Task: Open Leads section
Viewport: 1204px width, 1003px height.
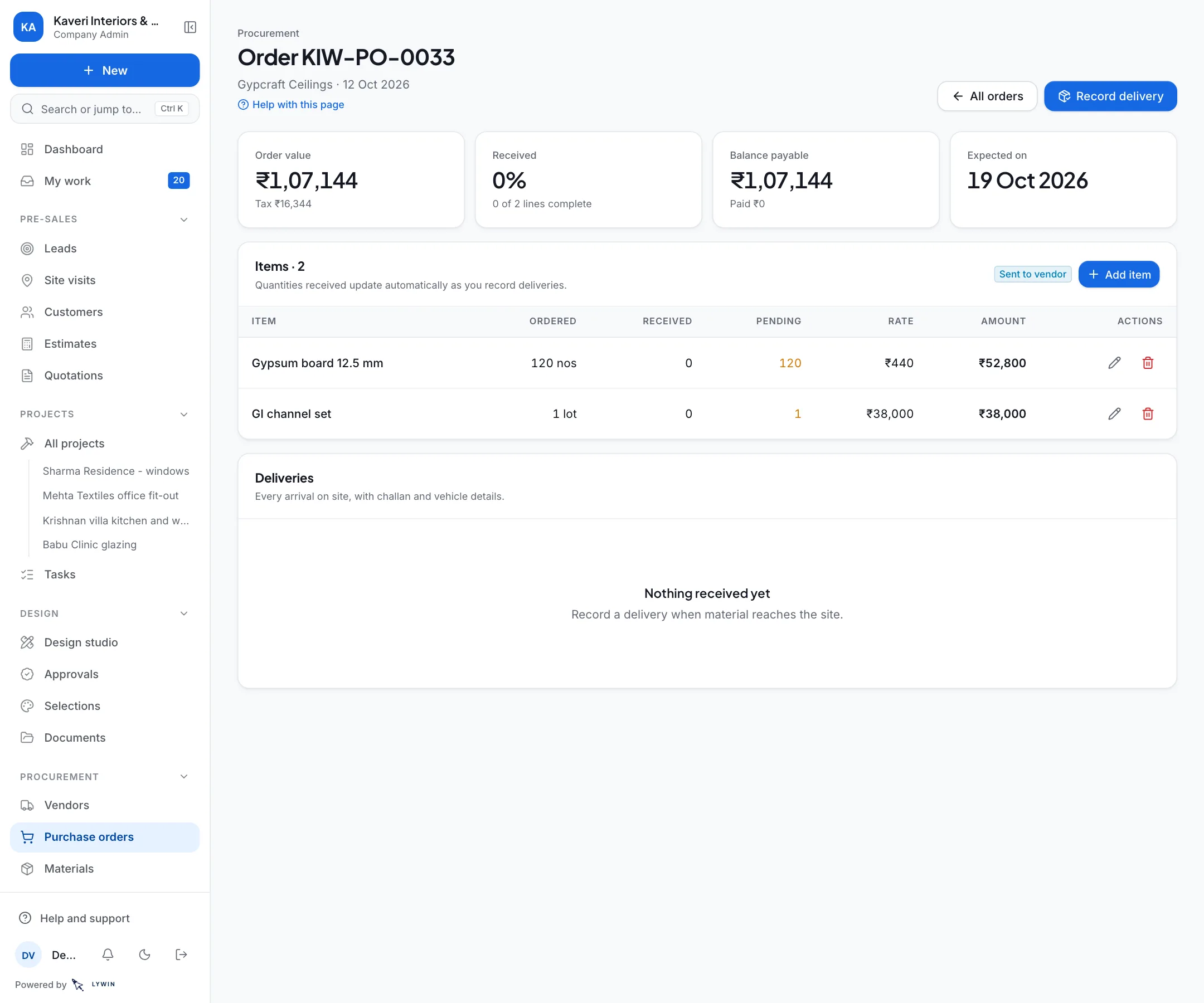Action: click(x=105, y=248)
